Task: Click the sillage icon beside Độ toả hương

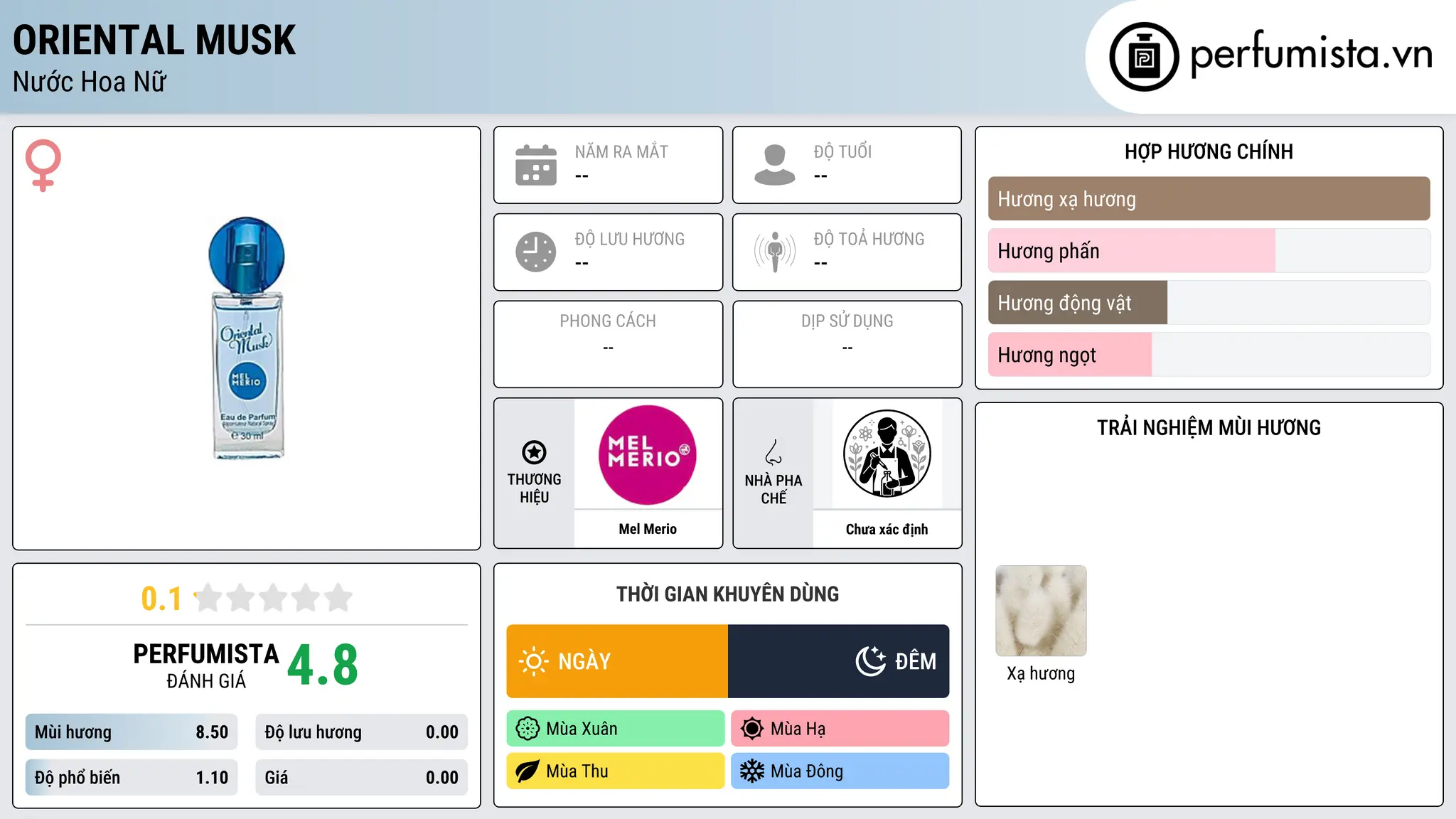Action: click(775, 252)
